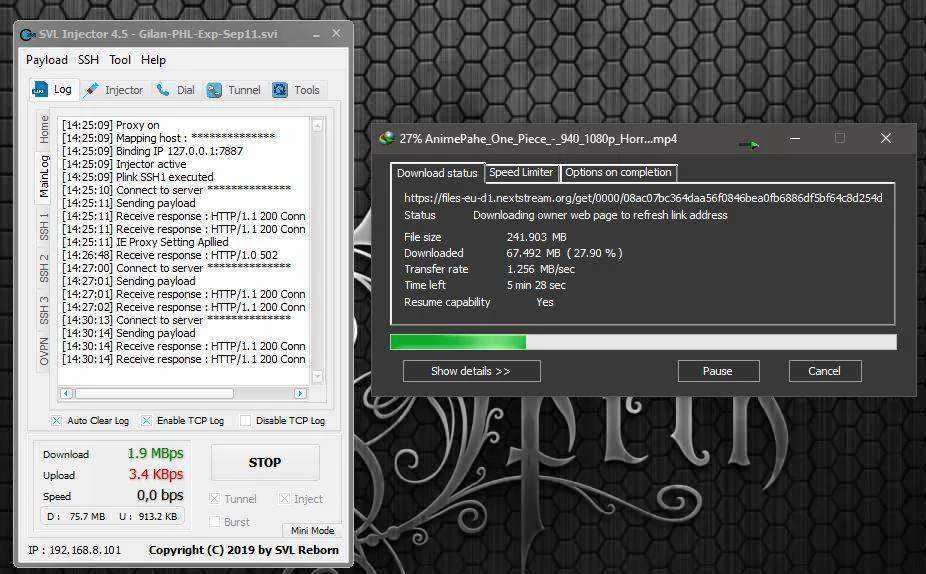Screen dimensions: 926x574
Task: Close the download dialog window
Action: 886,138
